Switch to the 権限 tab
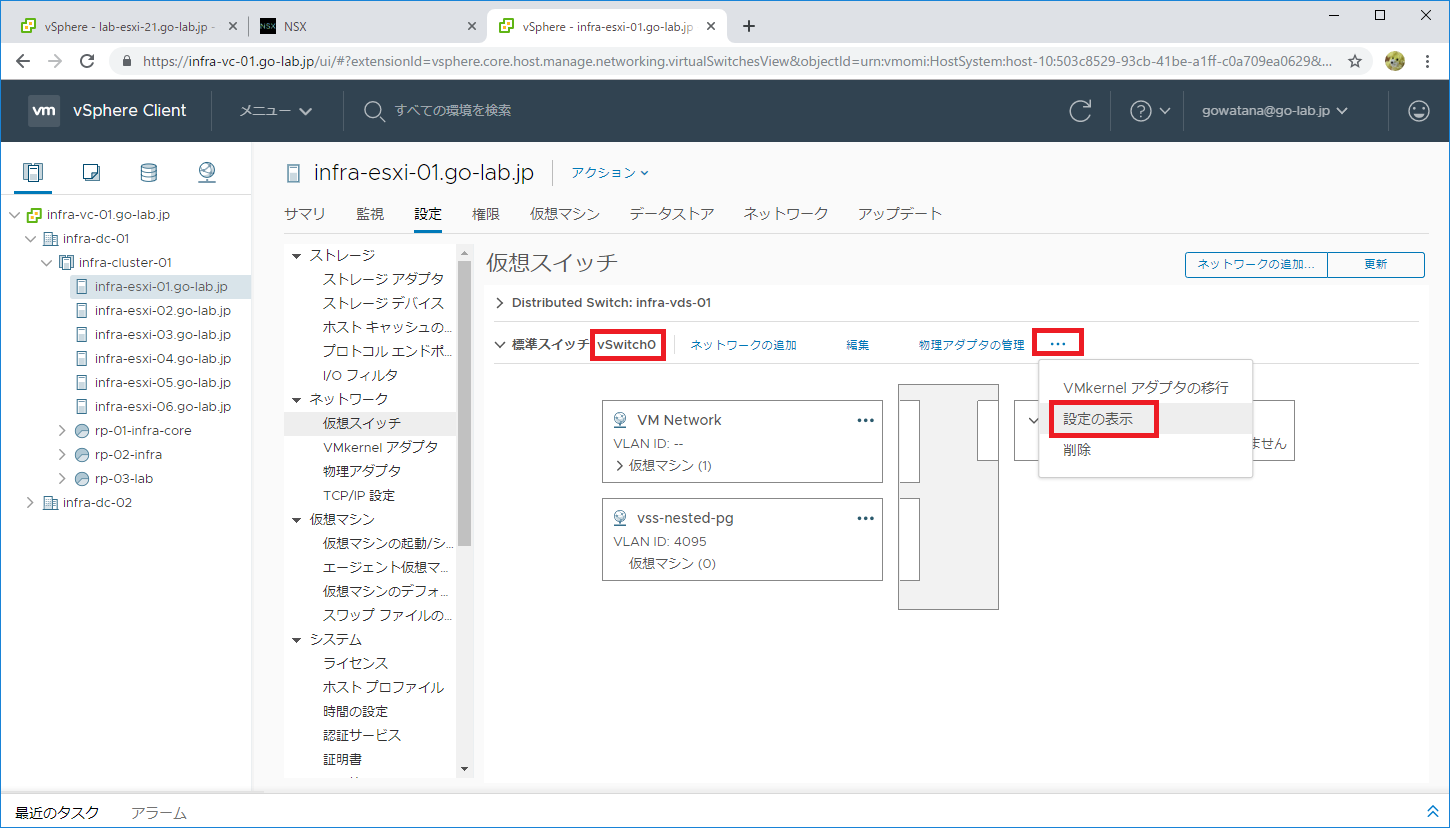 (486, 214)
